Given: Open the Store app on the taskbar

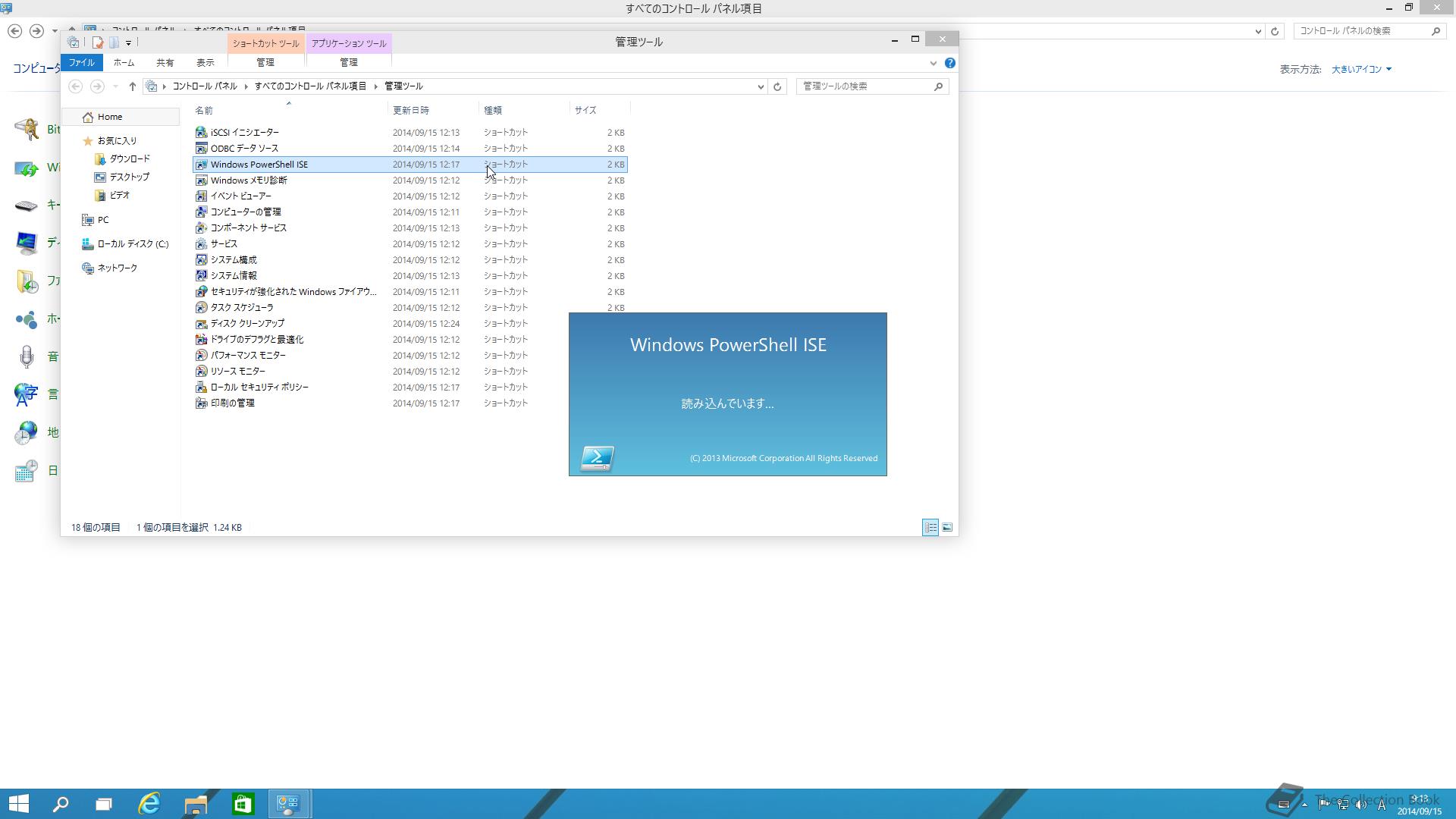Looking at the screenshot, I should click(243, 804).
